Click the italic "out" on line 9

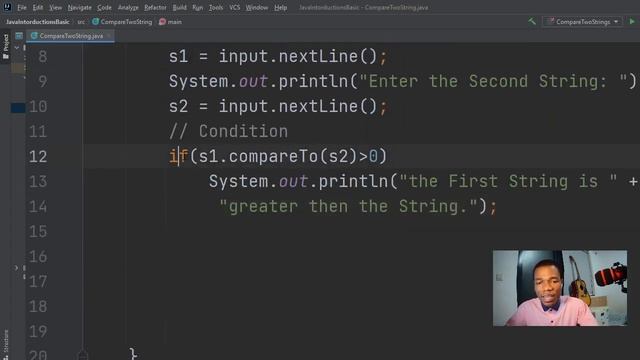click(253, 81)
